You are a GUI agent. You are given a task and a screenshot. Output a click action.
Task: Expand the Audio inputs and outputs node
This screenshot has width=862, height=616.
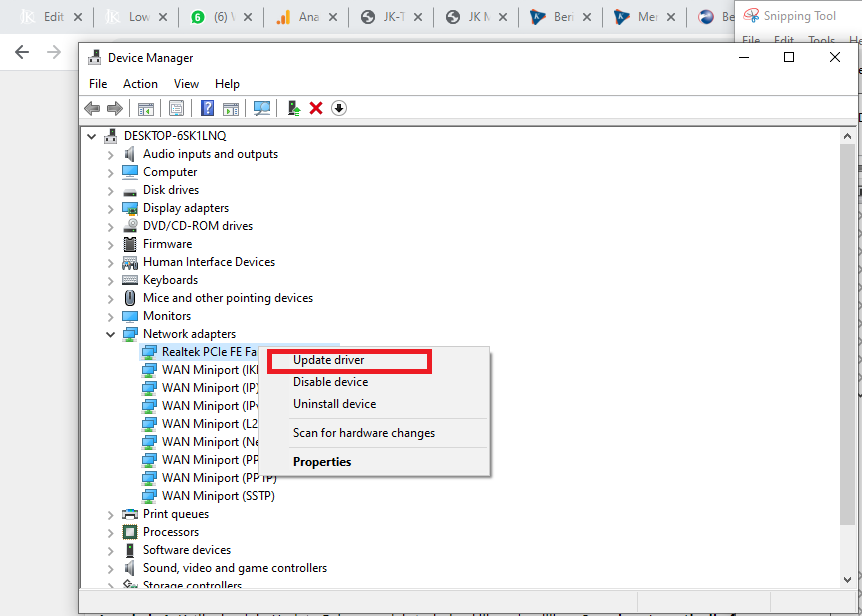(111, 154)
